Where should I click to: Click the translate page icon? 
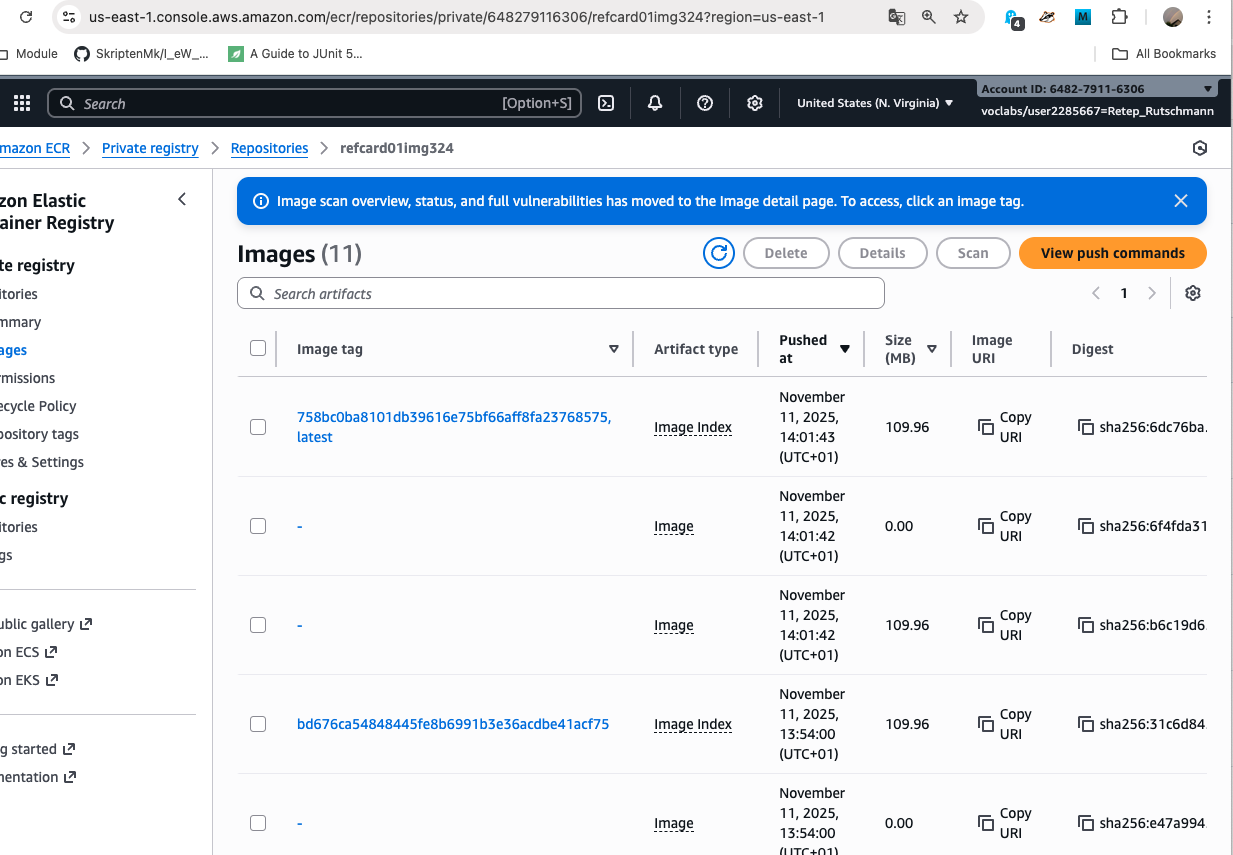pos(897,17)
